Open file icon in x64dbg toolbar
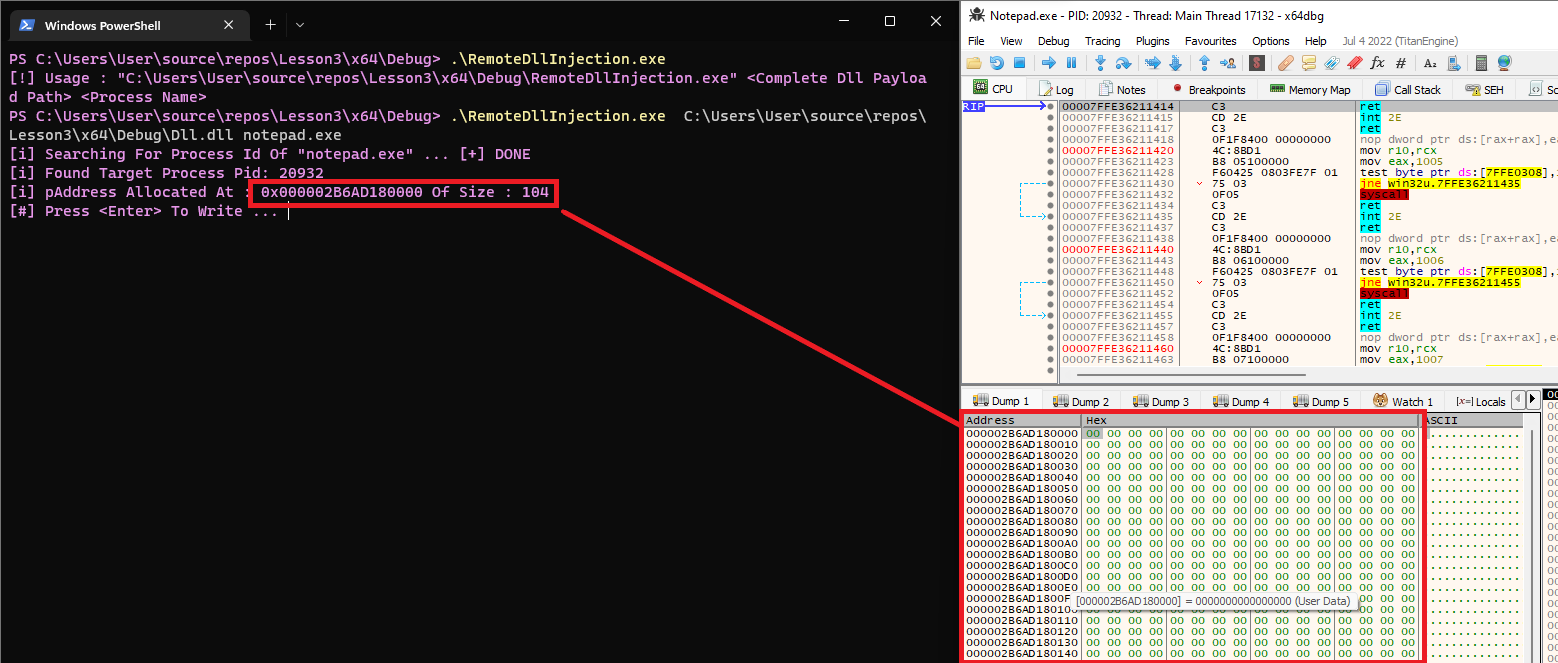 tap(974, 63)
